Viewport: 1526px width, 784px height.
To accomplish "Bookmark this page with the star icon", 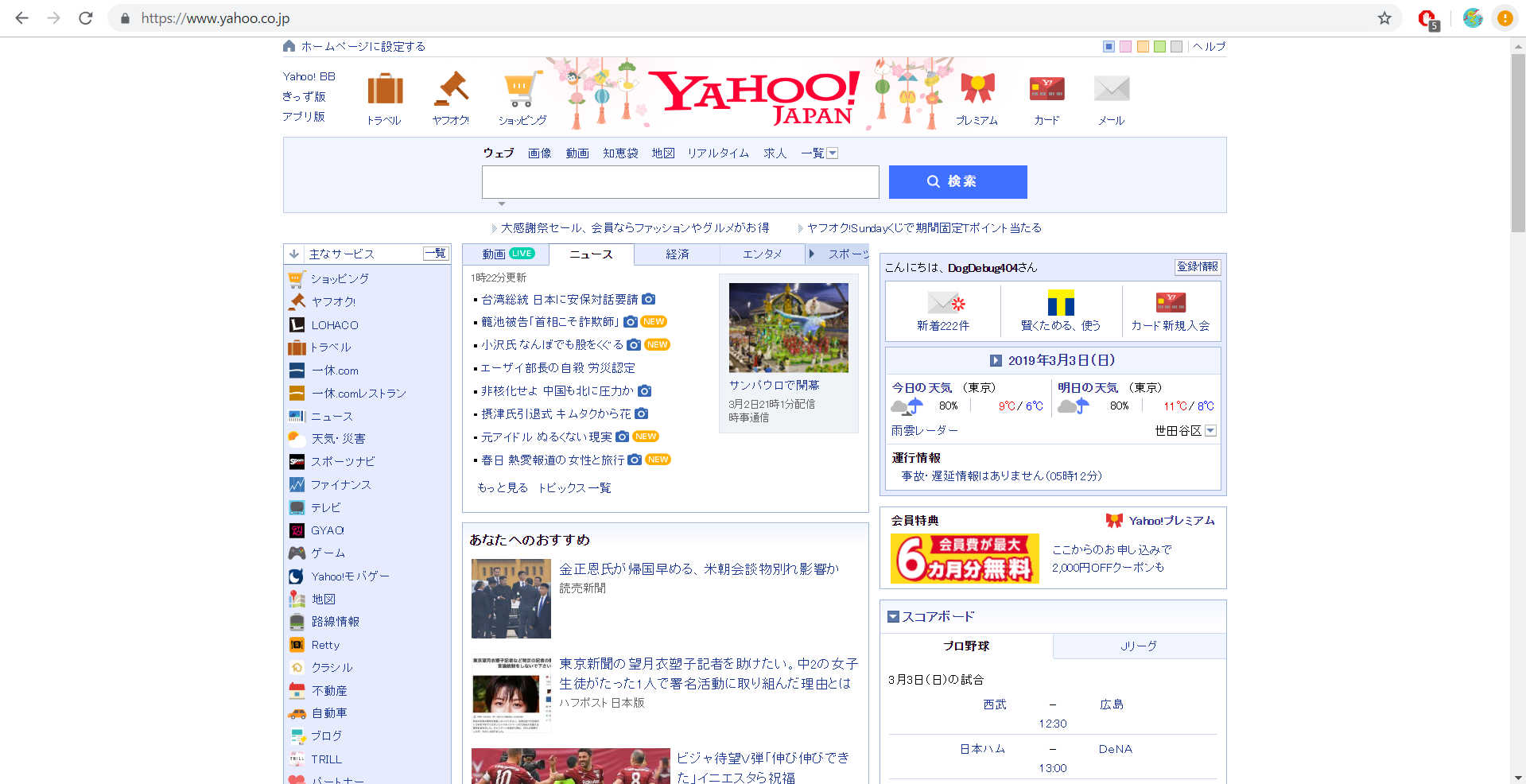I will (1384, 17).
